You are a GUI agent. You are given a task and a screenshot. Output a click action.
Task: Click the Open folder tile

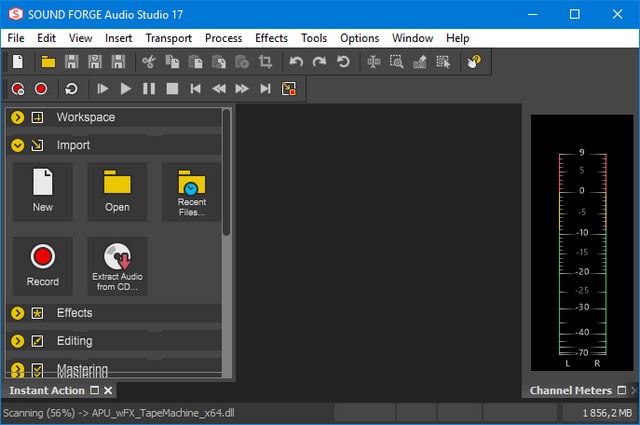[117, 191]
